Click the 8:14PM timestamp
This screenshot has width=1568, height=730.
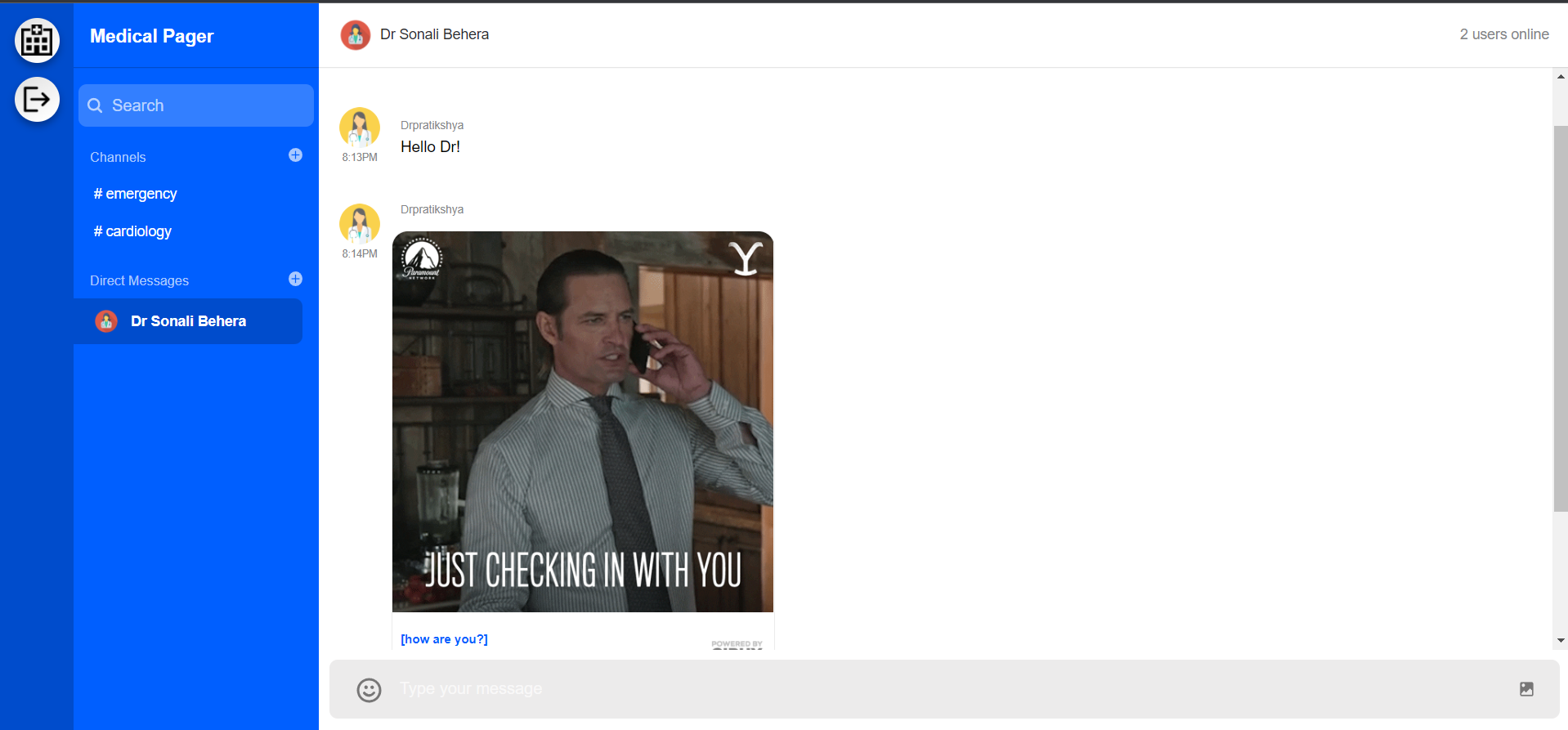[x=360, y=253]
